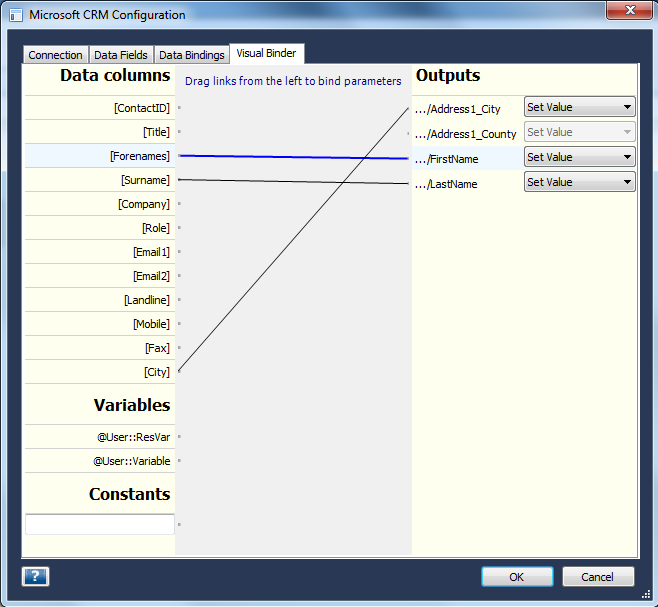Viewport: 658px width, 607px height.
Task: Click the Cancel button
Action: (598, 577)
